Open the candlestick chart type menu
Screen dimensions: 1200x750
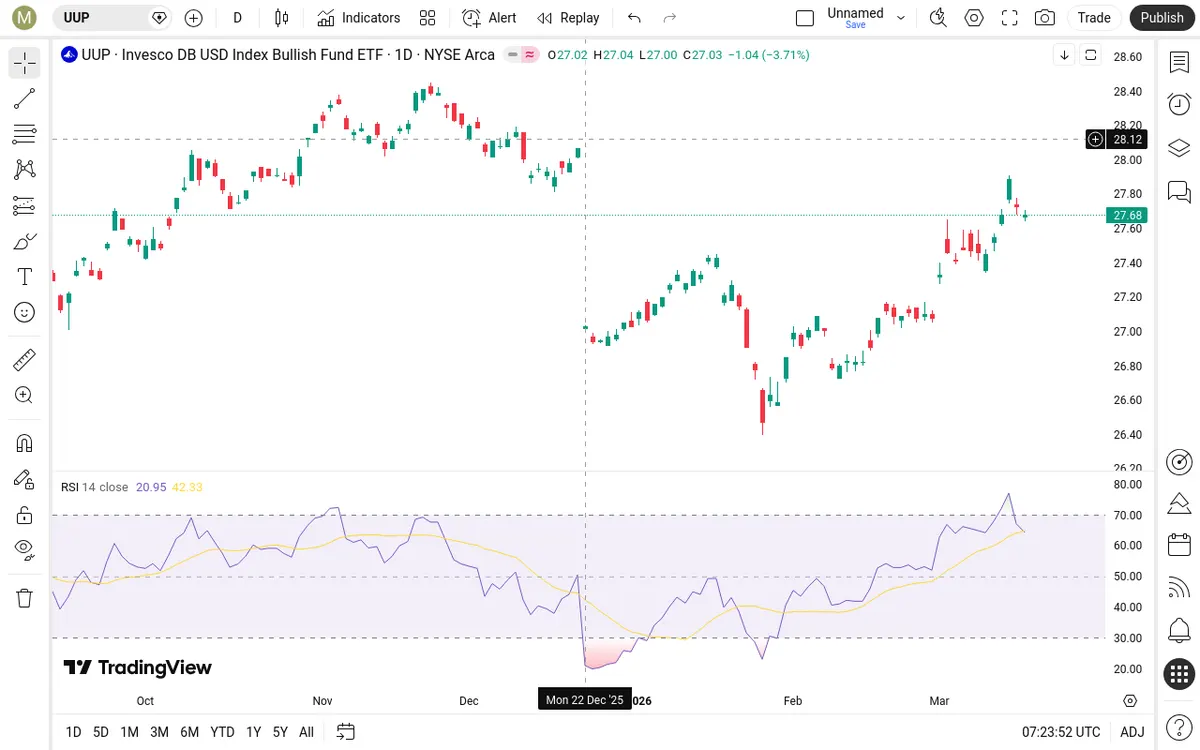click(282, 18)
